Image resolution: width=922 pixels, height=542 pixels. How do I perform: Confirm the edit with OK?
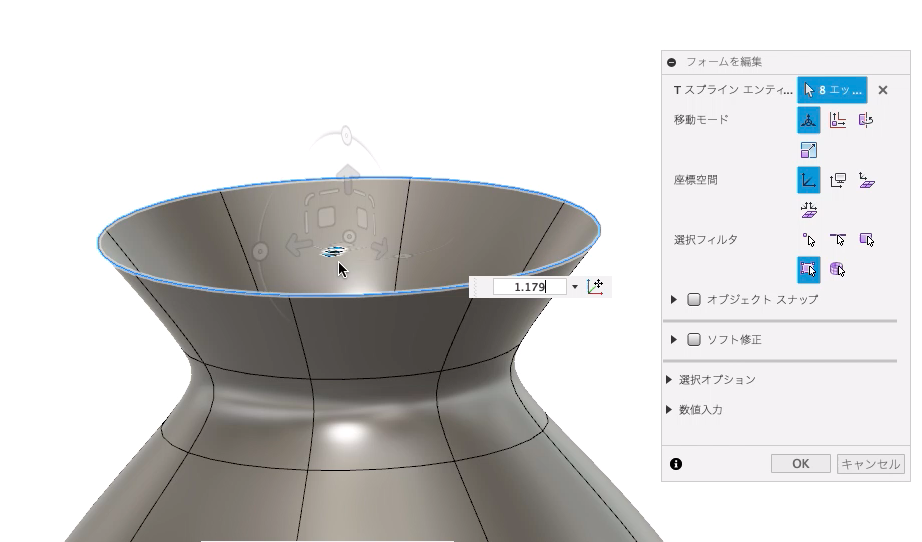[800, 464]
